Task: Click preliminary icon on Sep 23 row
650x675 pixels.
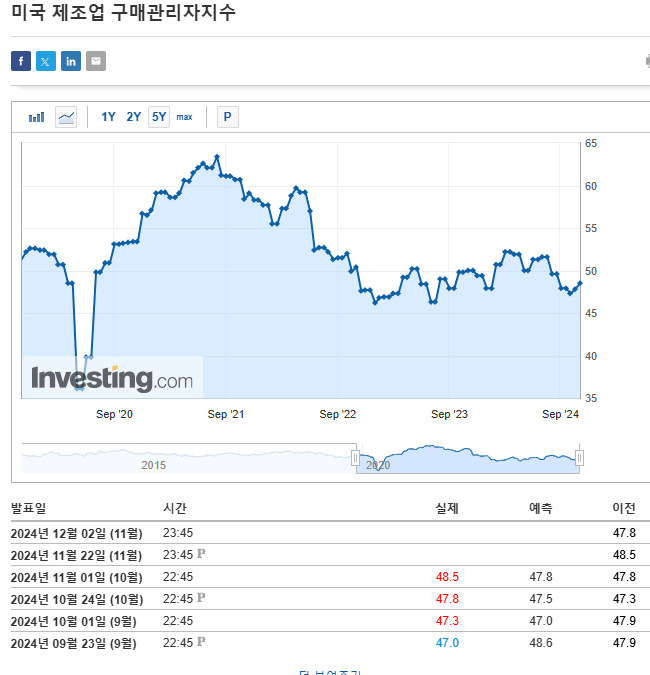Action: coord(201,642)
